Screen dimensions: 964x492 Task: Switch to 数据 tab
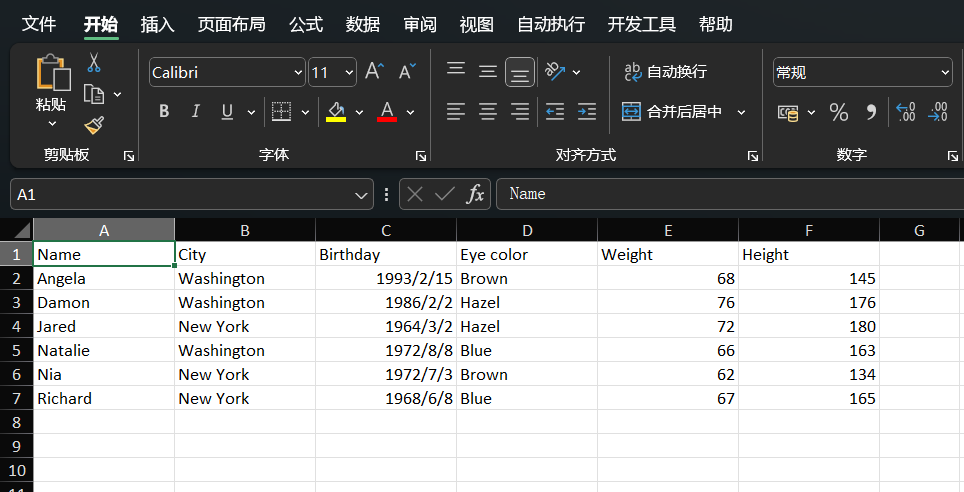(363, 25)
